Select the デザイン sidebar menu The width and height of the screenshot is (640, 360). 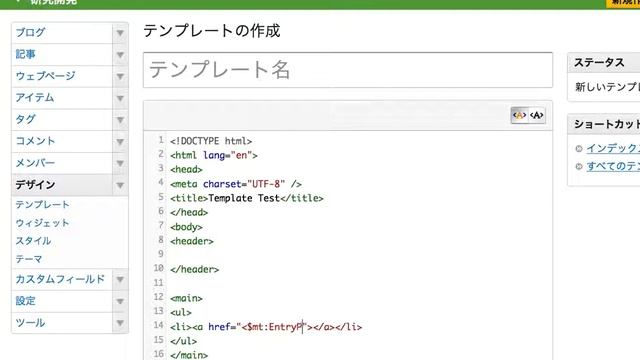(x=35, y=185)
